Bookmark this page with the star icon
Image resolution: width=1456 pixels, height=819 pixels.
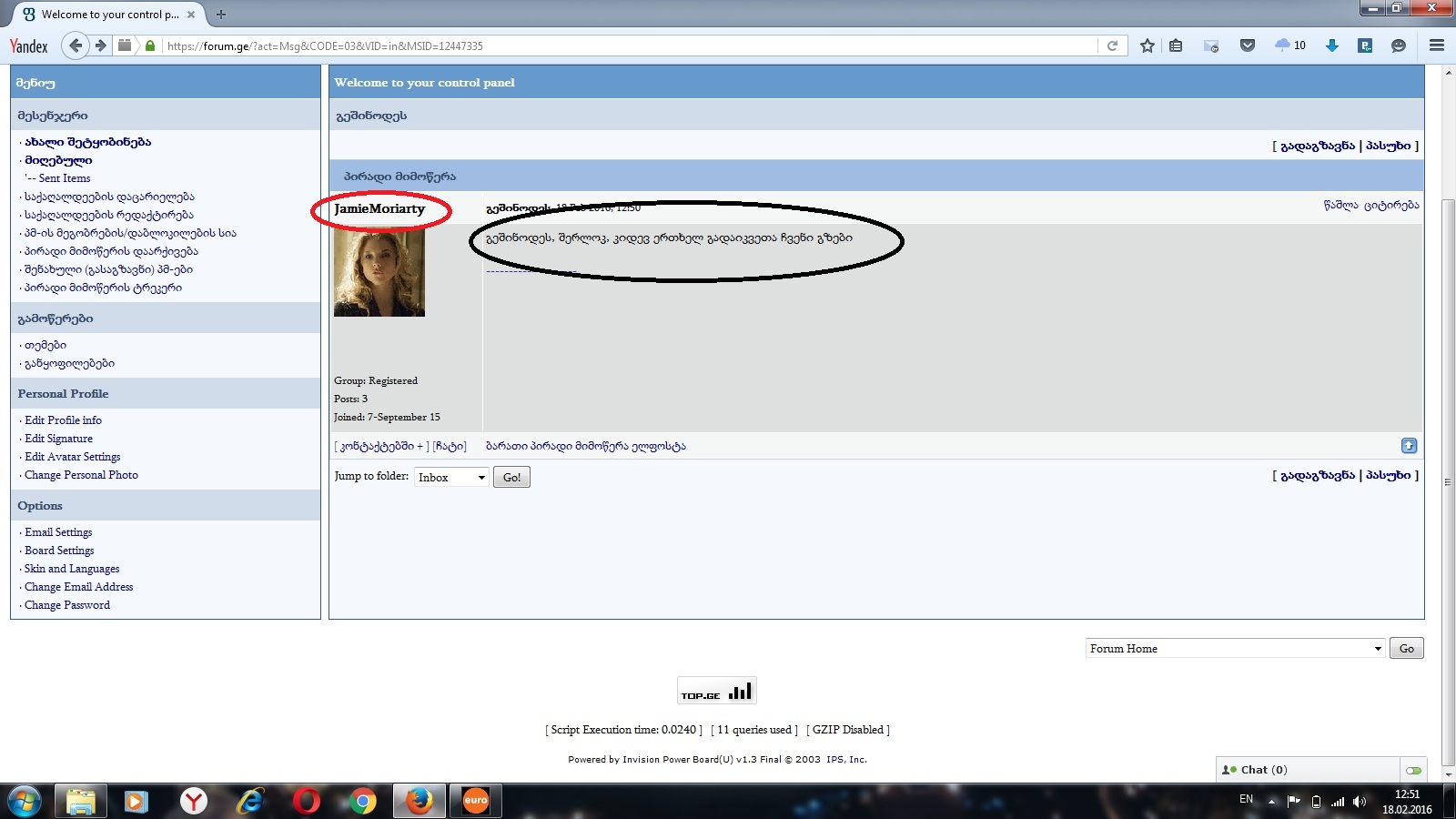1148,45
